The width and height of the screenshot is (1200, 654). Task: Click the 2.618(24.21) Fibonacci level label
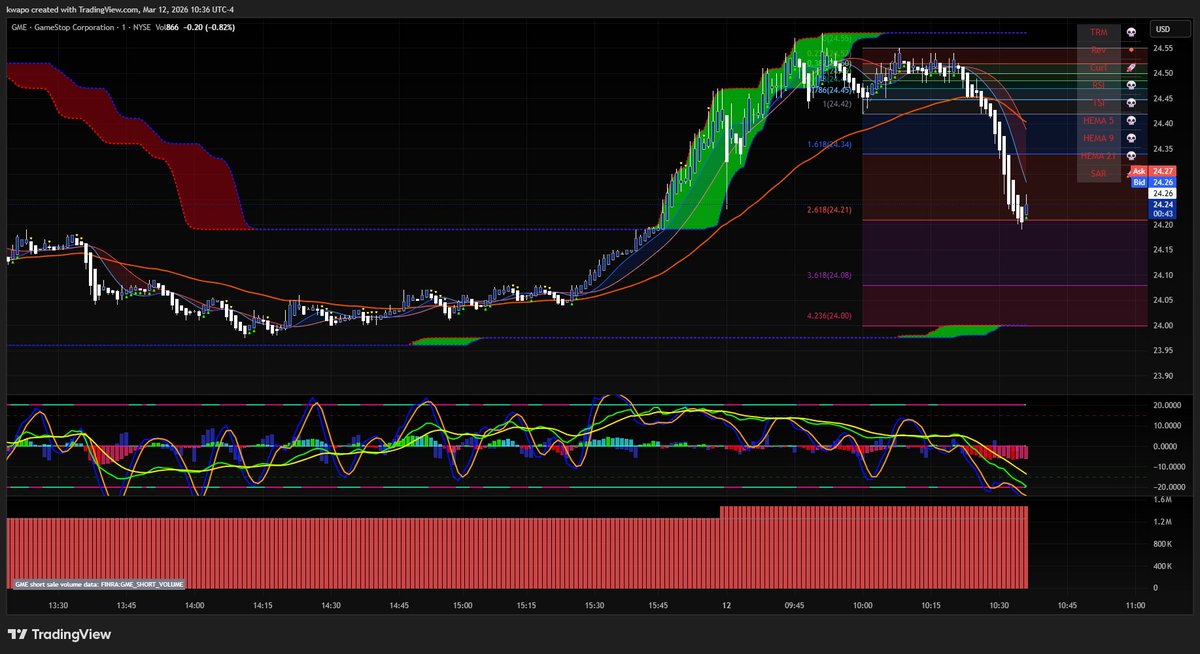pos(829,211)
